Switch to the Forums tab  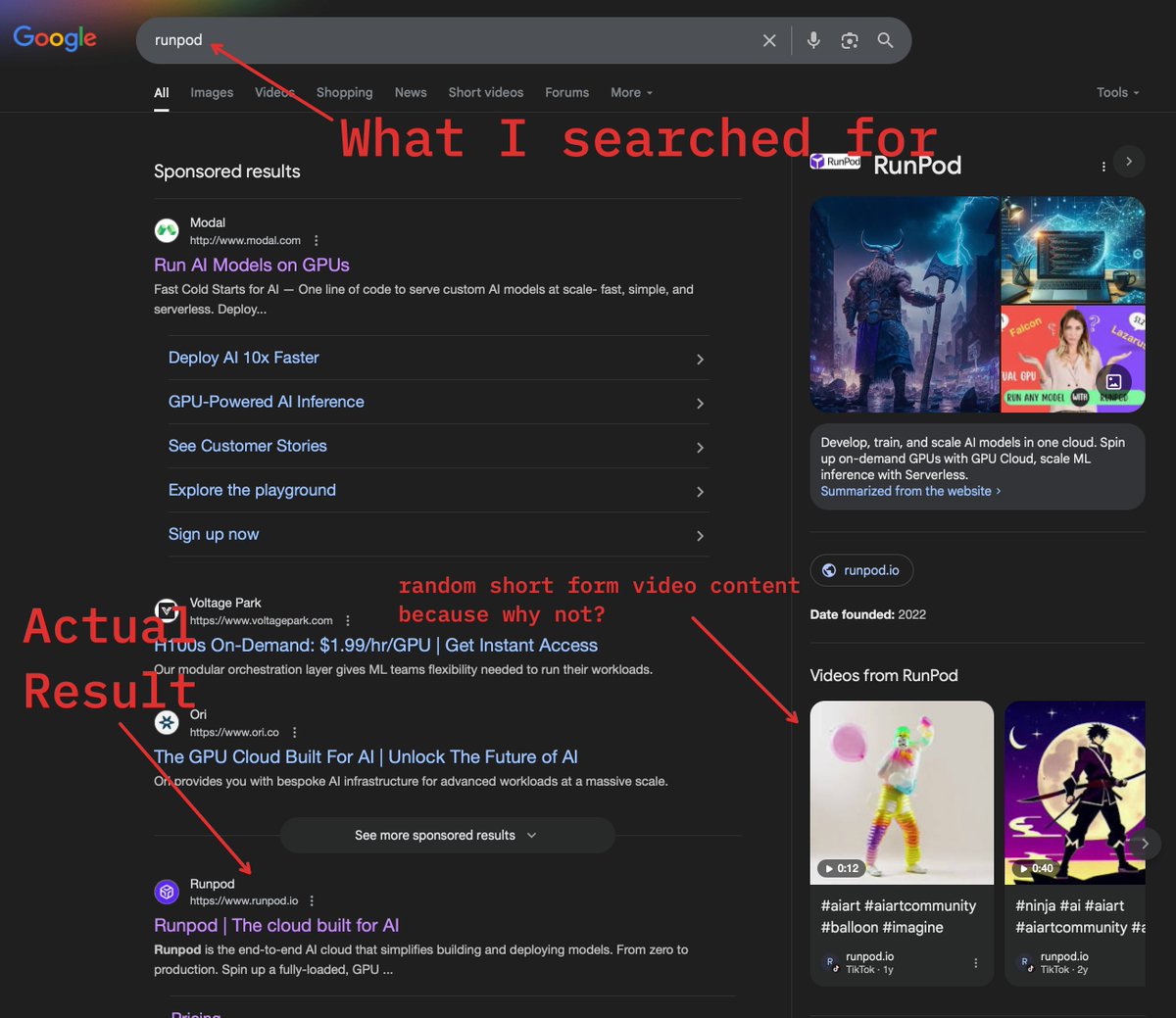tap(567, 92)
